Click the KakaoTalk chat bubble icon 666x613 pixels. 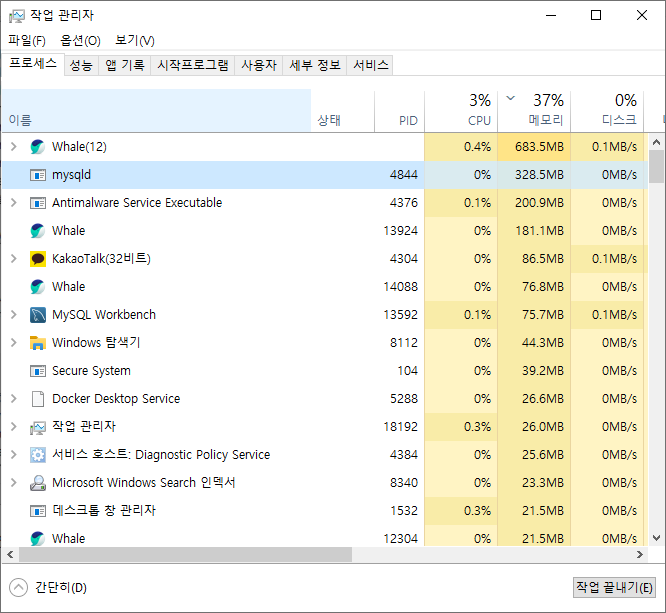[x=37, y=259]
